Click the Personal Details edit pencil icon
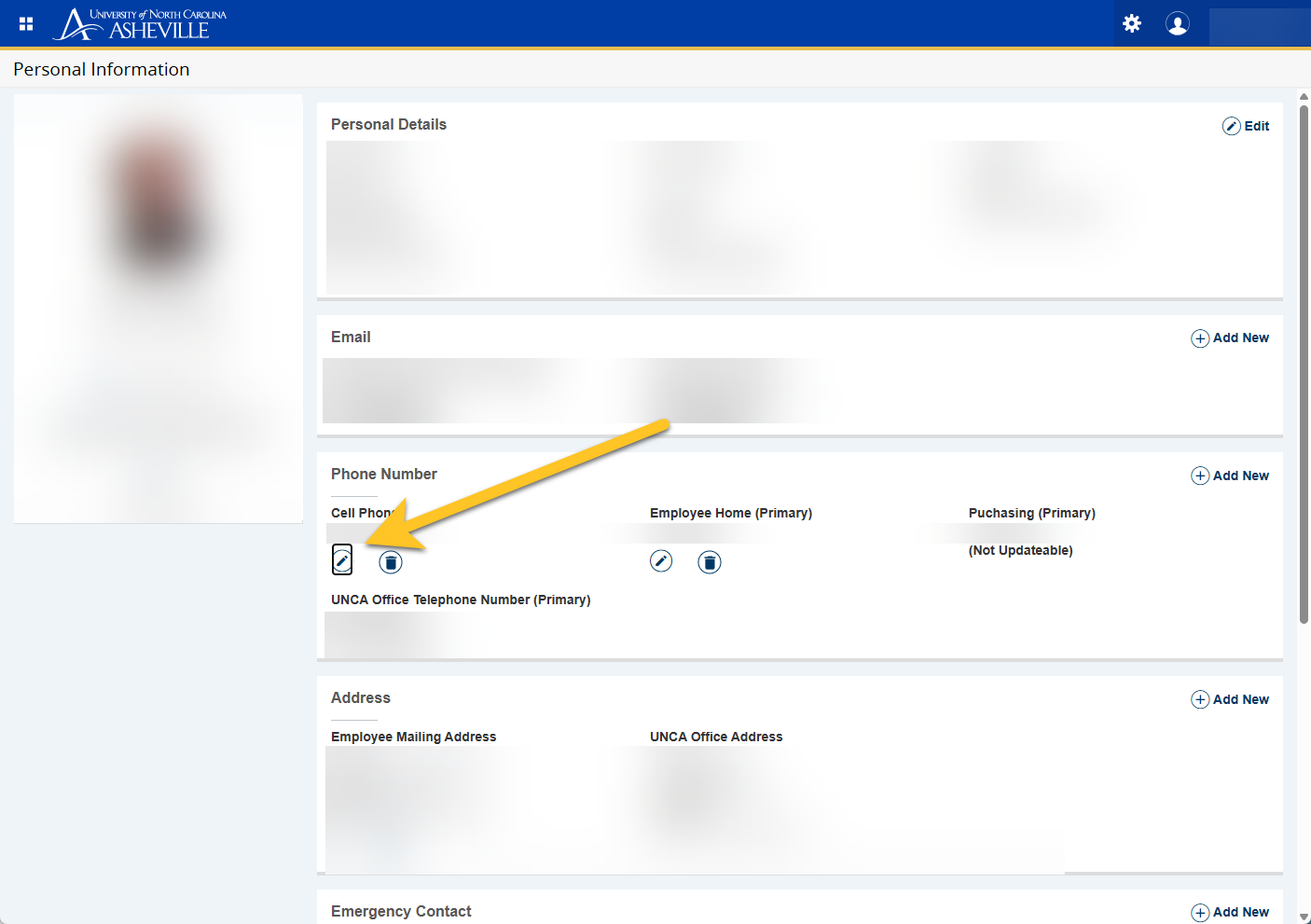This screenshot has height=924, width=1311. pyautogui.click(x=1232, y=126)
